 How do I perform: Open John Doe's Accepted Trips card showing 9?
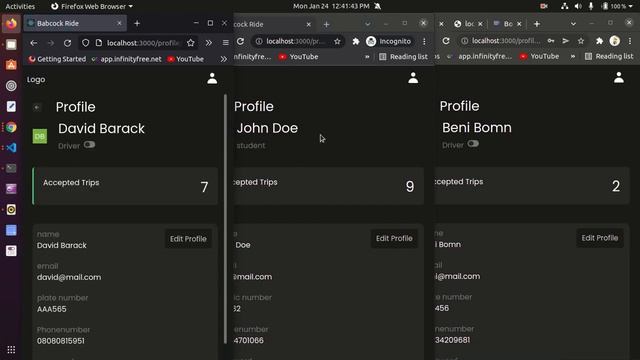click(x=329, y=186)
